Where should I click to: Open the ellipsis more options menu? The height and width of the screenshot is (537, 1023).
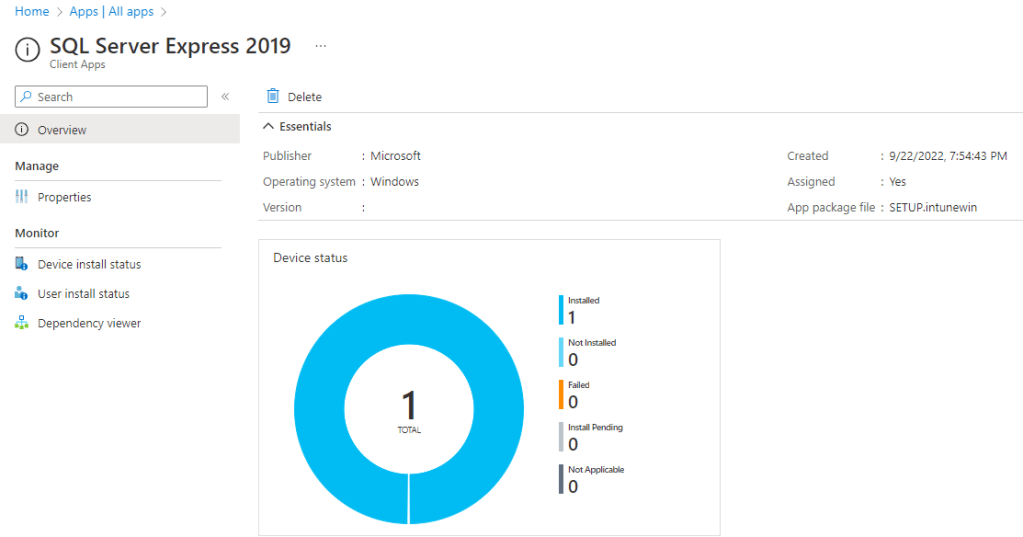[x=321, y=46]
